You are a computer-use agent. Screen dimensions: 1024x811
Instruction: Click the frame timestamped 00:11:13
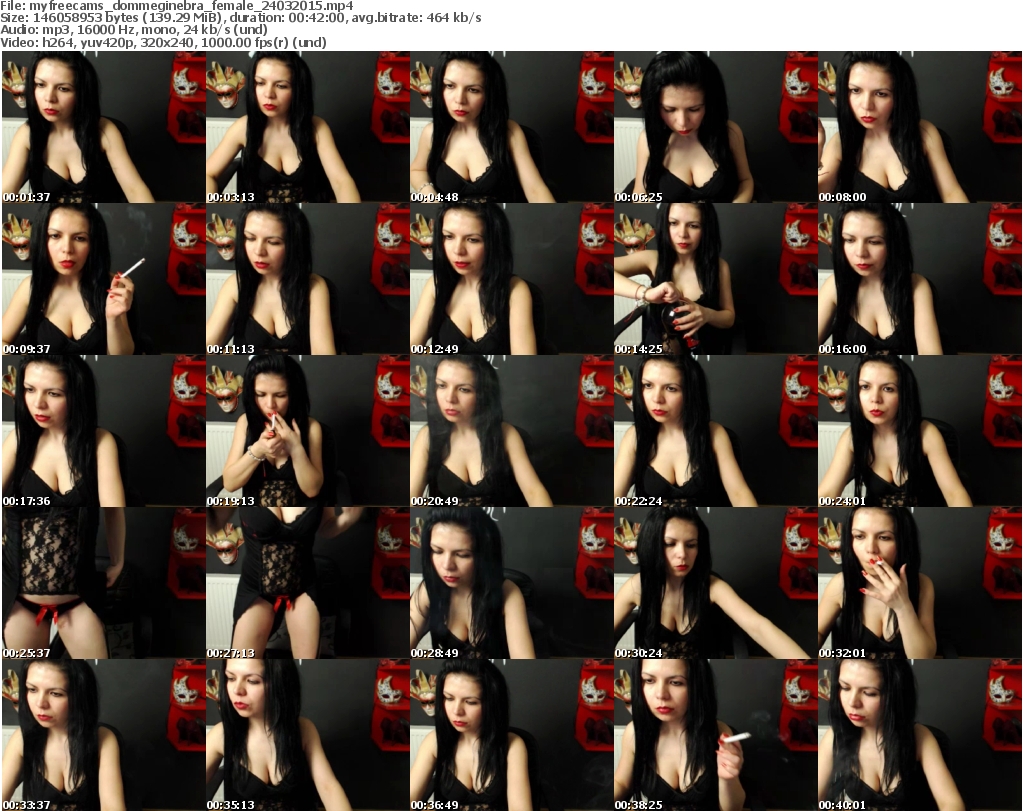click(308, 279)
